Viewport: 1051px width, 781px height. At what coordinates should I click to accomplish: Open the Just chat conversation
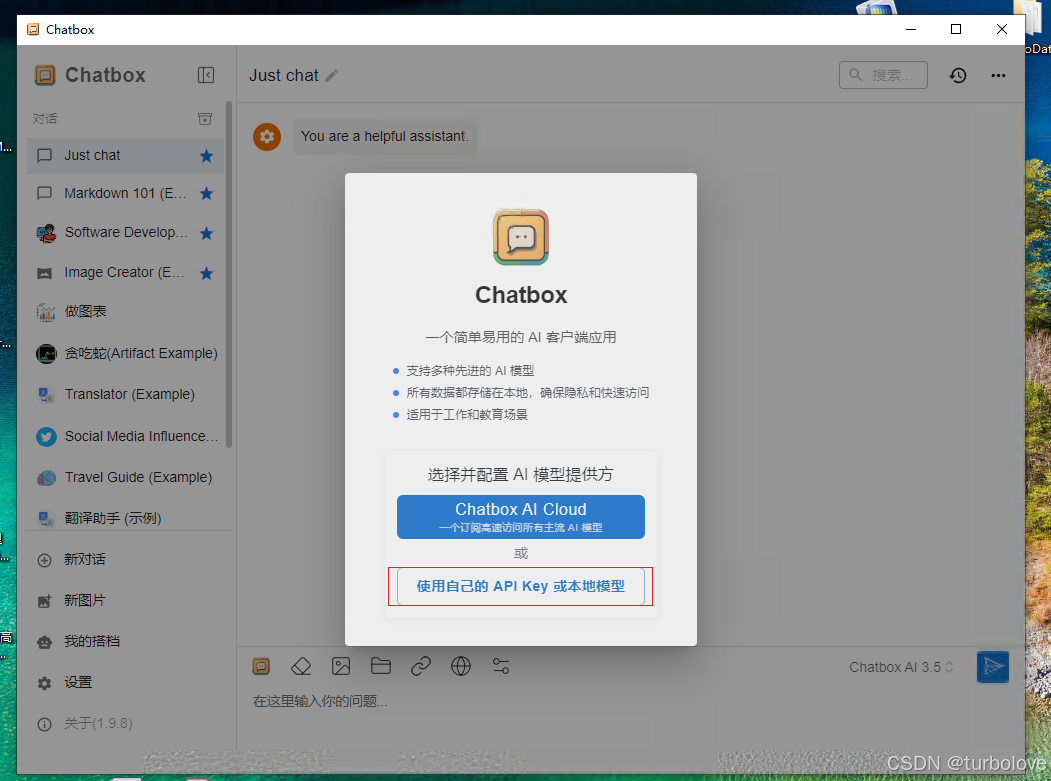tap(125, 156)
